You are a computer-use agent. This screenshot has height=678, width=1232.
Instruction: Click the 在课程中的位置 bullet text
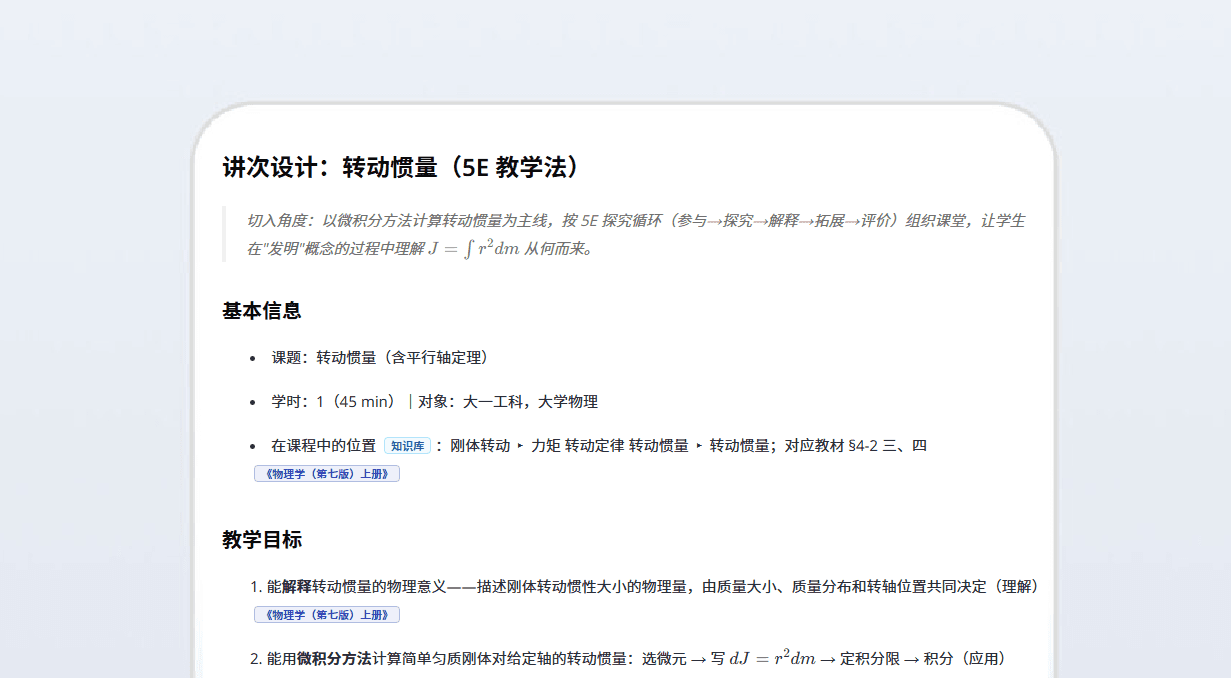(324, 446)
